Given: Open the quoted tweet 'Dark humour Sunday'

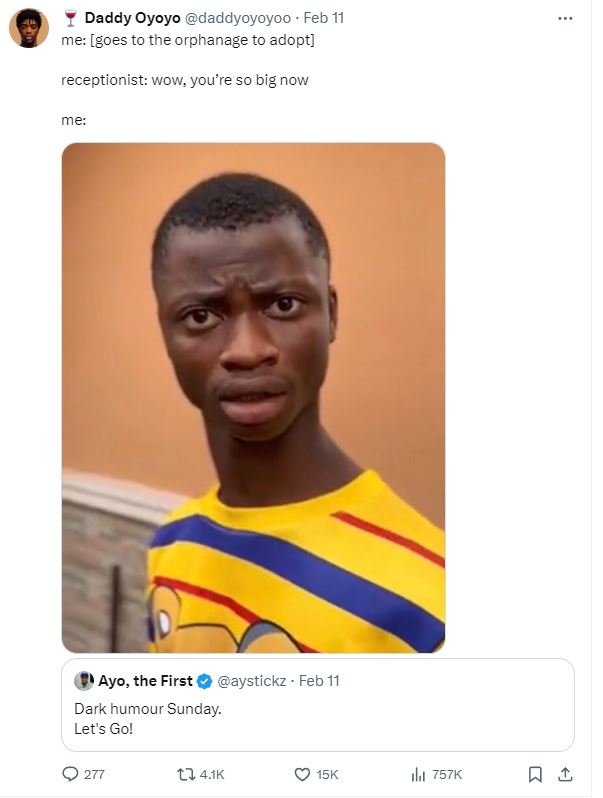Looking at the screenshot, I should (316, 717).
